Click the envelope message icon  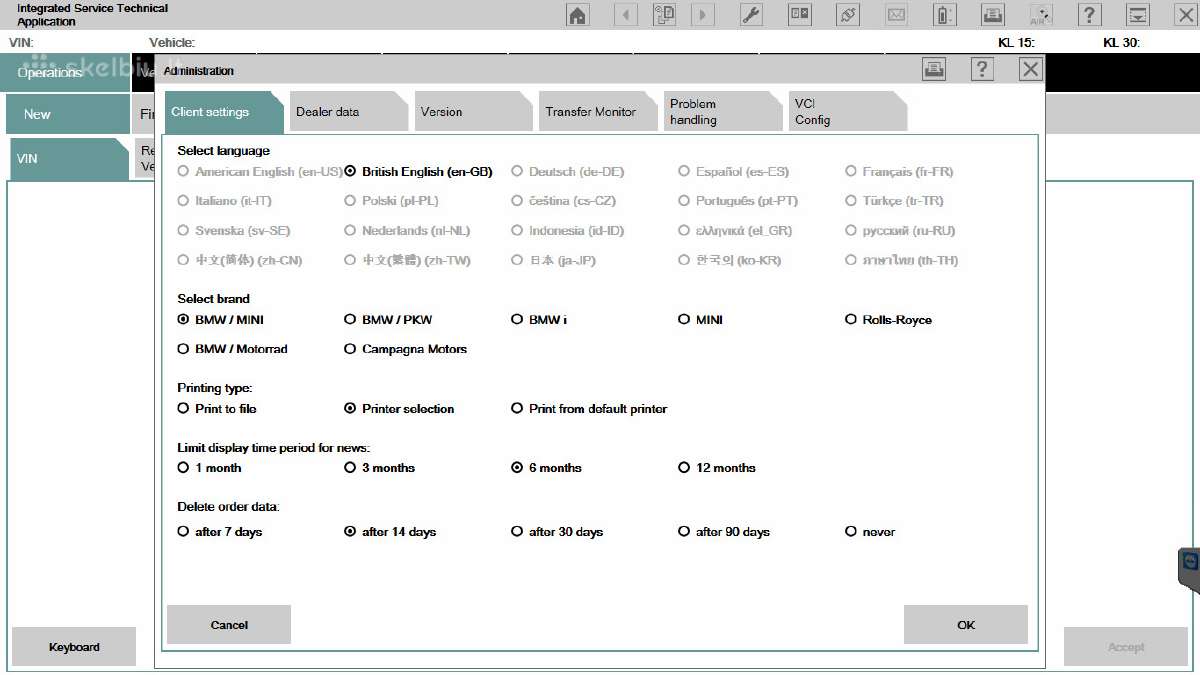[896, 15]
